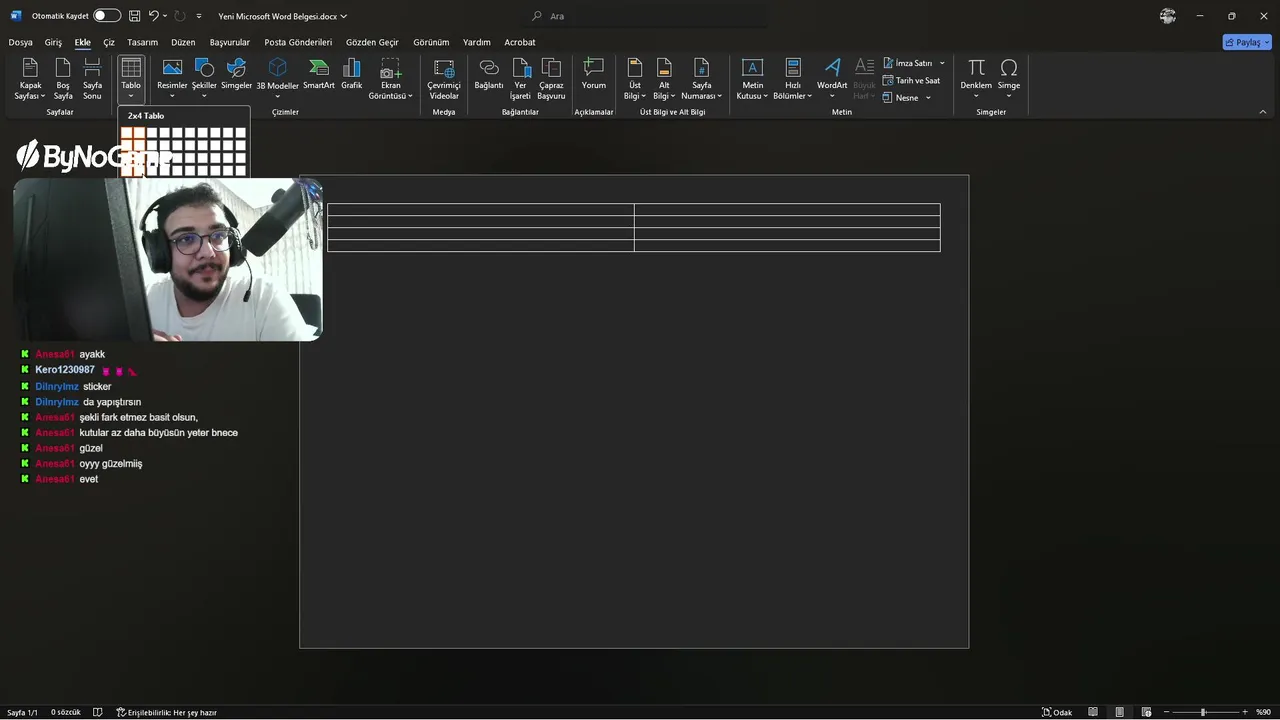The width and height of the screenshot is (1280, 720).
Task: Click the Sayfa Numarası icon
Action: click(x=702, y=68)
